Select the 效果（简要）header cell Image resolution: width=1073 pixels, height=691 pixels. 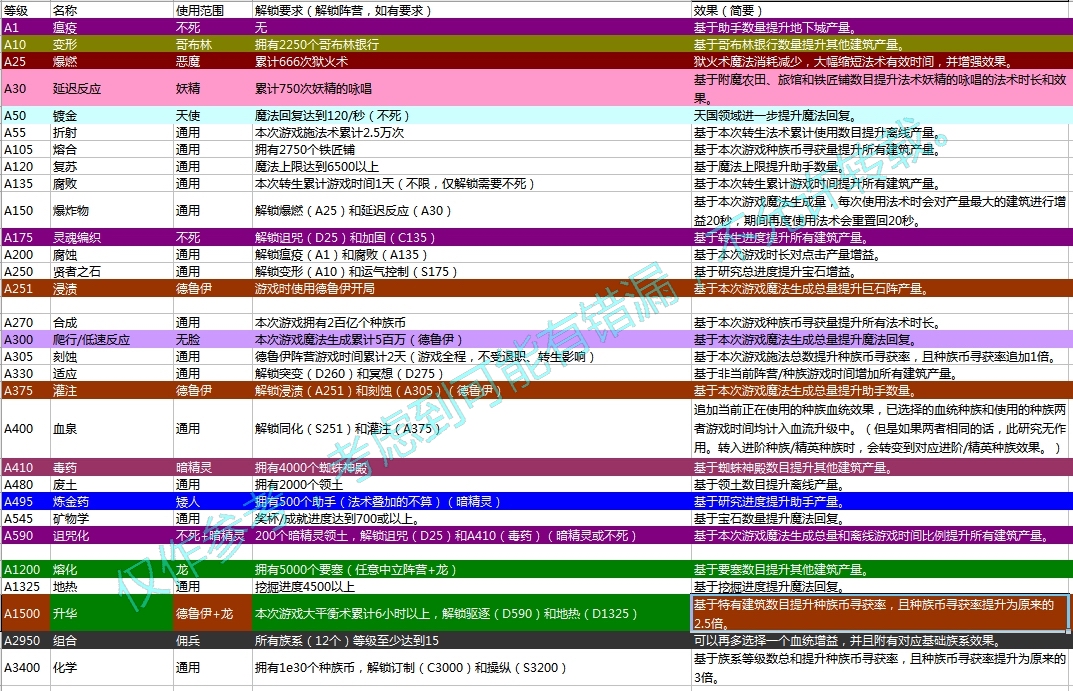point(881,10)
